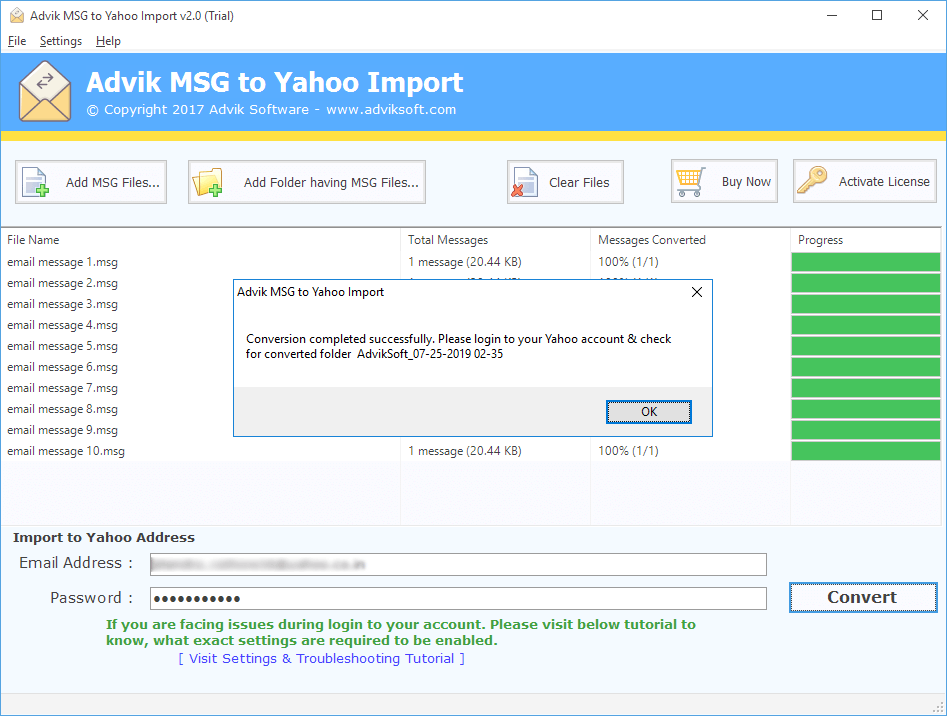
Task: Click progress bar for email message 1.msg
Action: [865, 262]
